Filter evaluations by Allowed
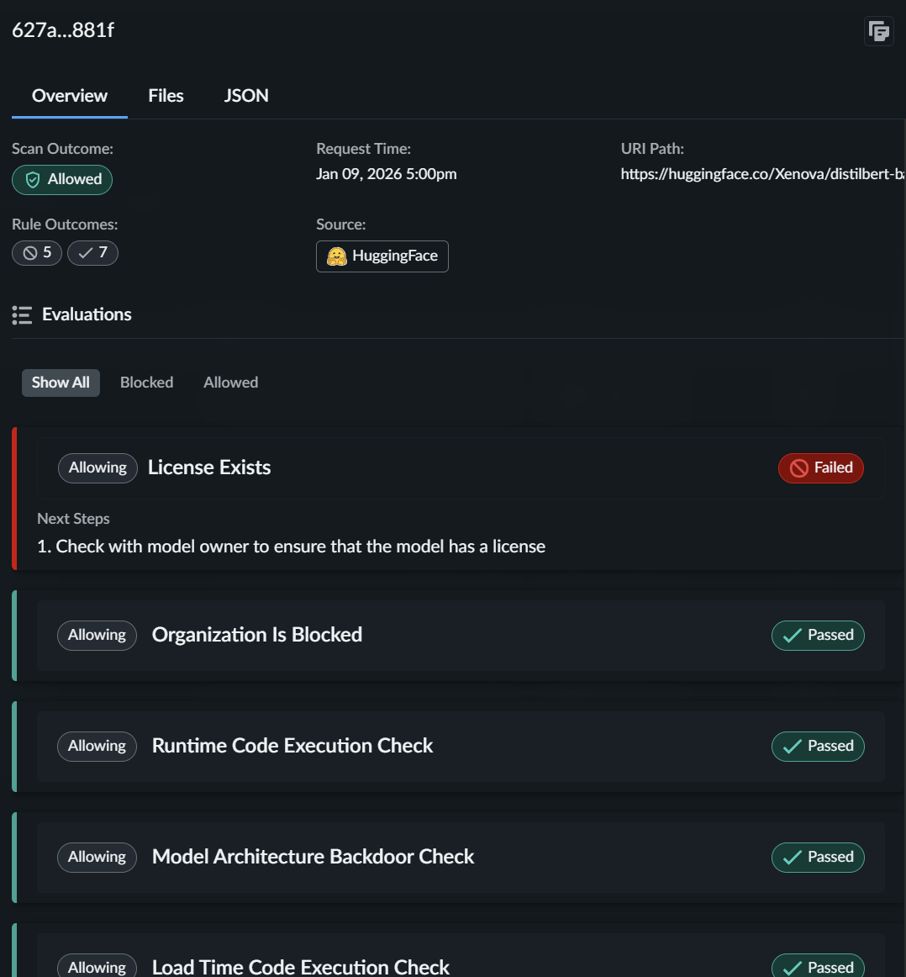This screenshot has width=906, height=977. (x=230, y=383)
